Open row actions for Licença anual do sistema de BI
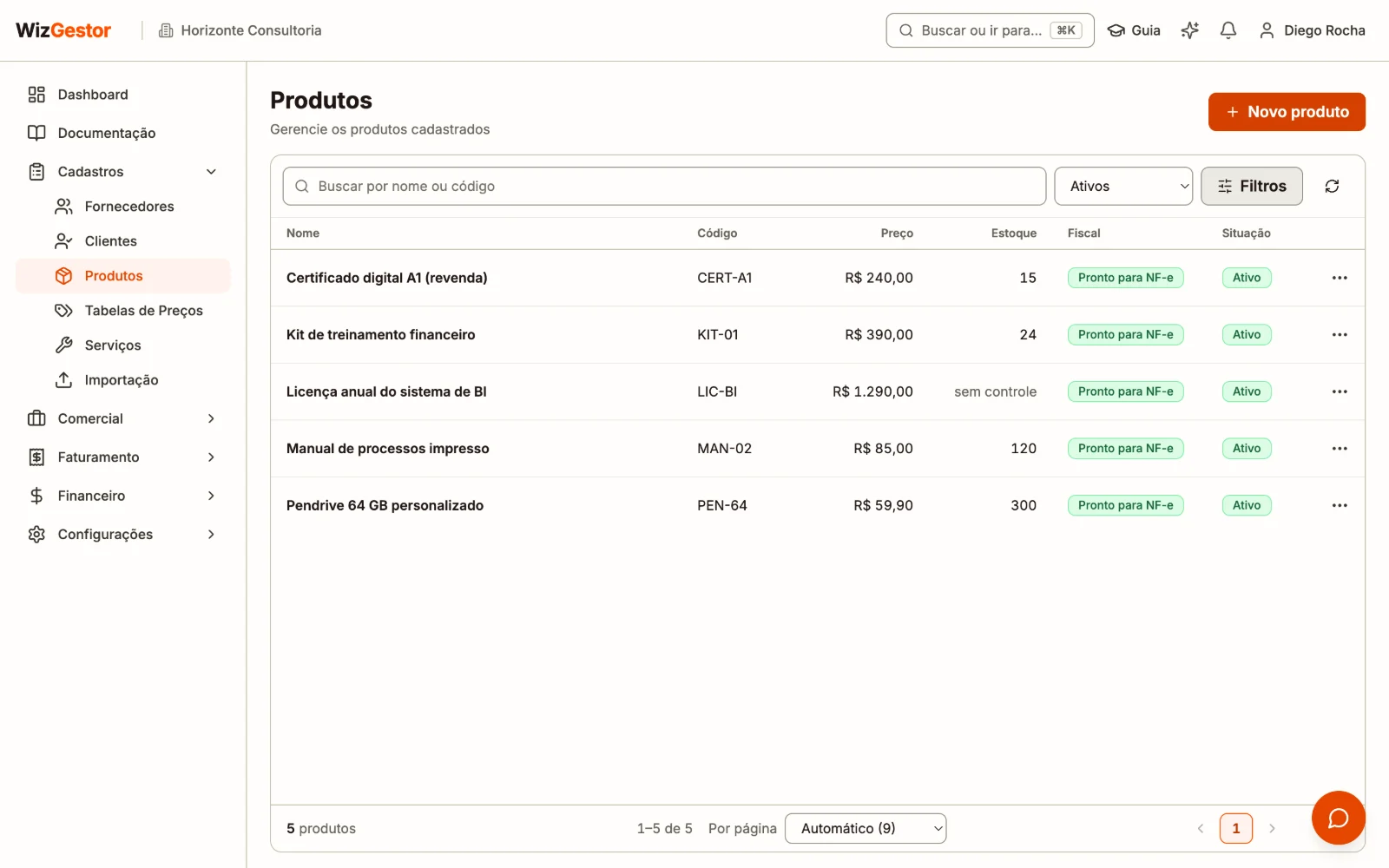Viewport: 1389px width, 868px height. pyautogui.click(x=1340, y=391)
